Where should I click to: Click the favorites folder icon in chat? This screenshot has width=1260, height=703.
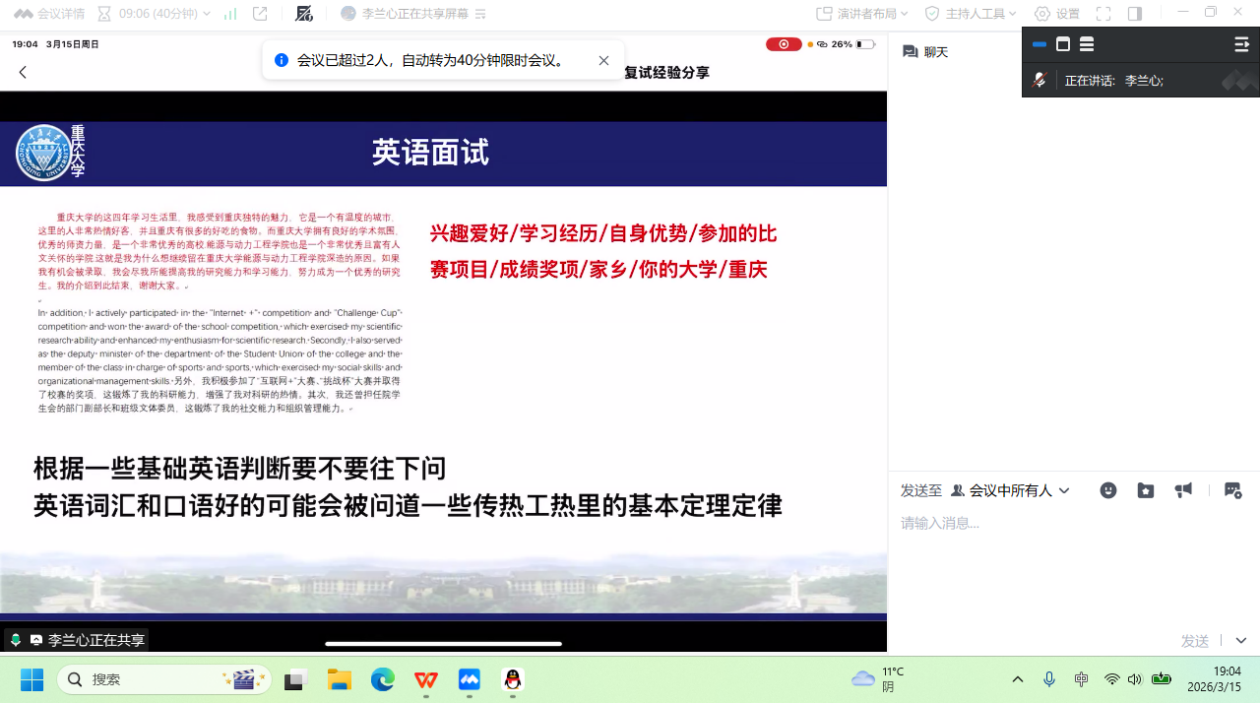tap(1145, 490)
